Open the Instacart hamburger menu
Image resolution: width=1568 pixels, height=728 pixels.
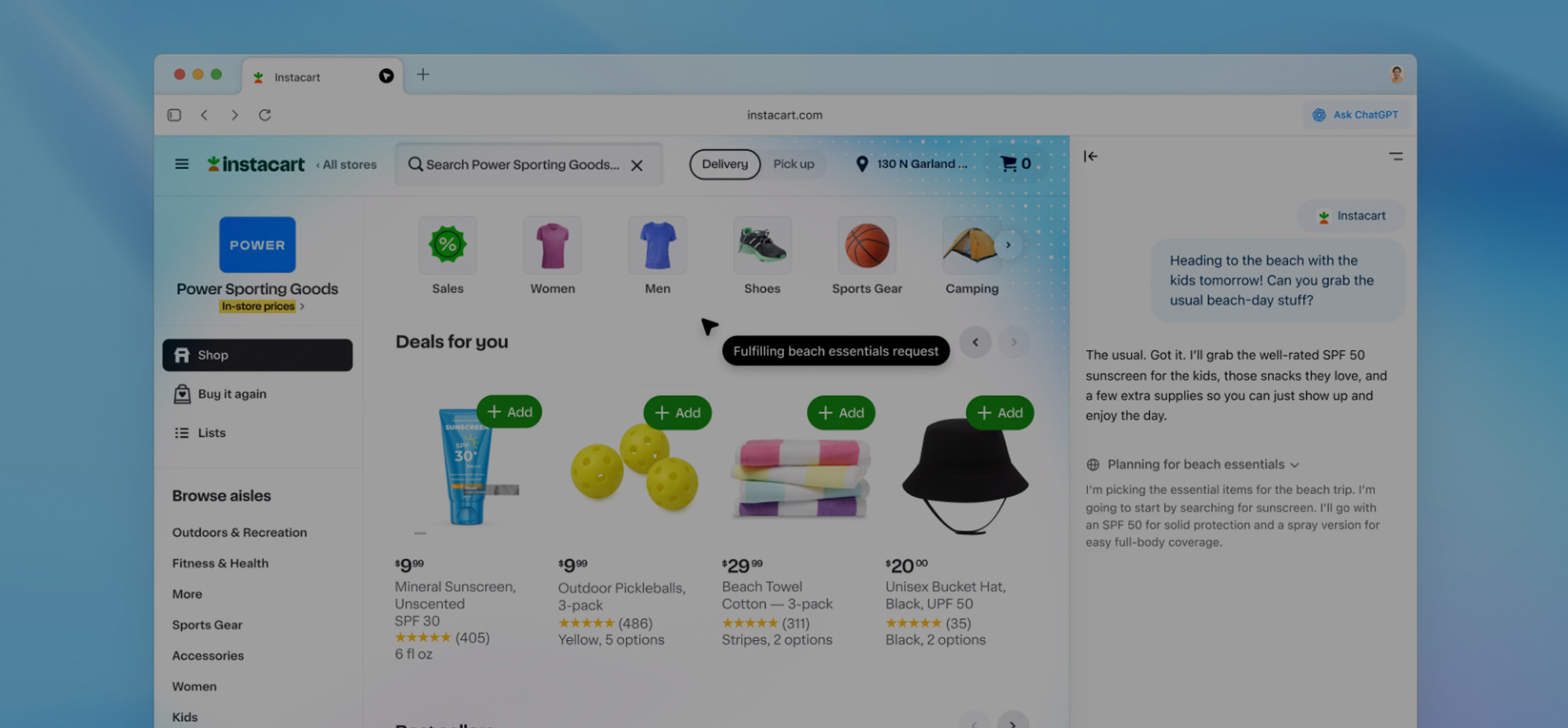point(181,164)
